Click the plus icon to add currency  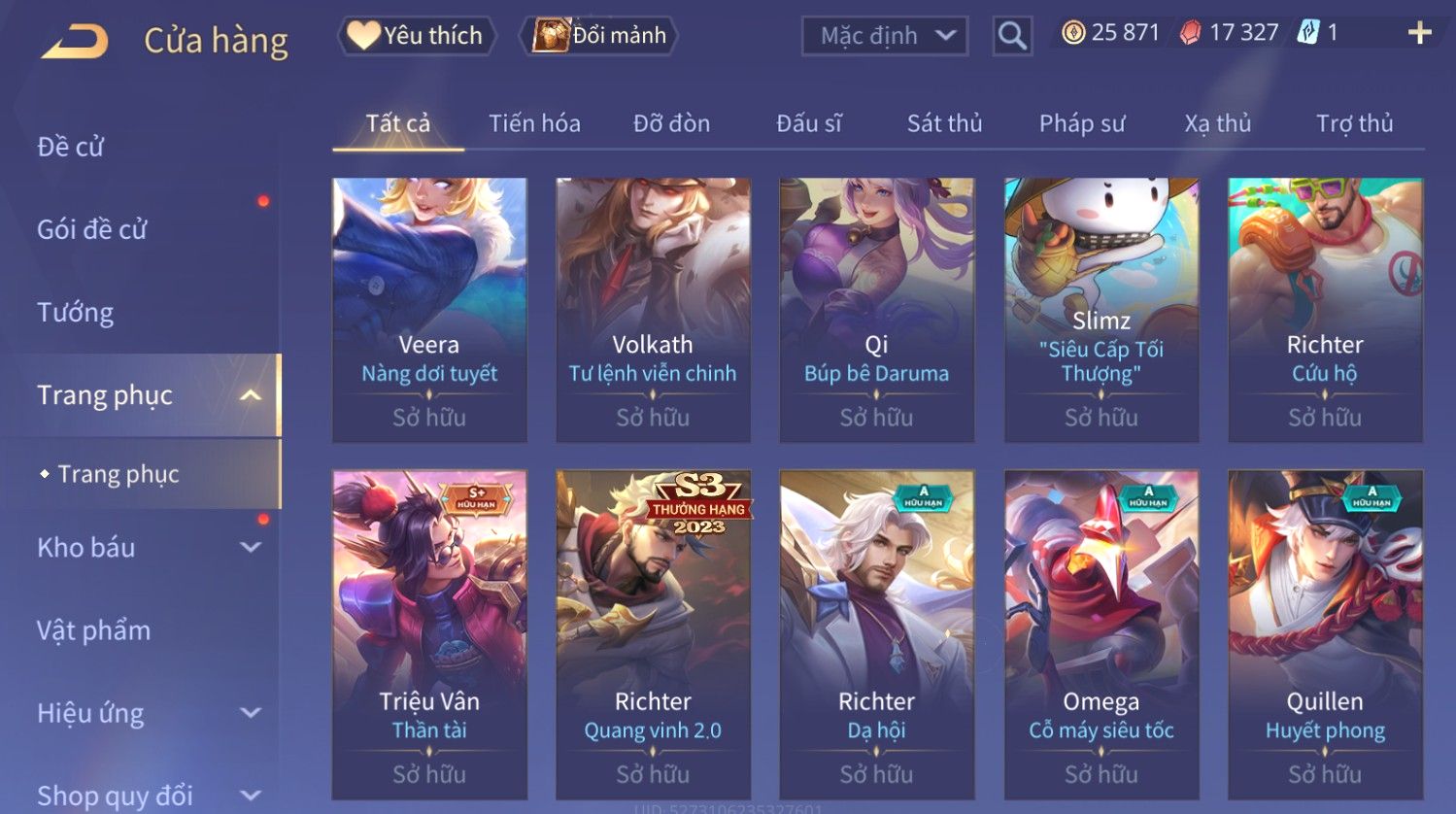pyautogui.click(x=1420, y=33)
